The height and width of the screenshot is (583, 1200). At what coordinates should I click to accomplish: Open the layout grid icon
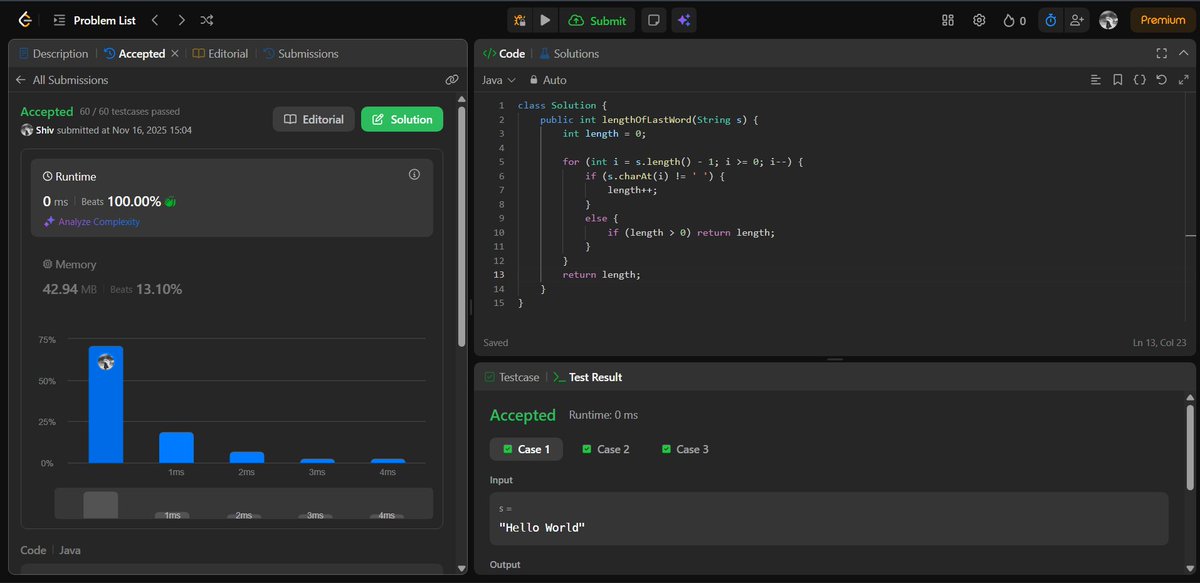[x=948, y=20]
